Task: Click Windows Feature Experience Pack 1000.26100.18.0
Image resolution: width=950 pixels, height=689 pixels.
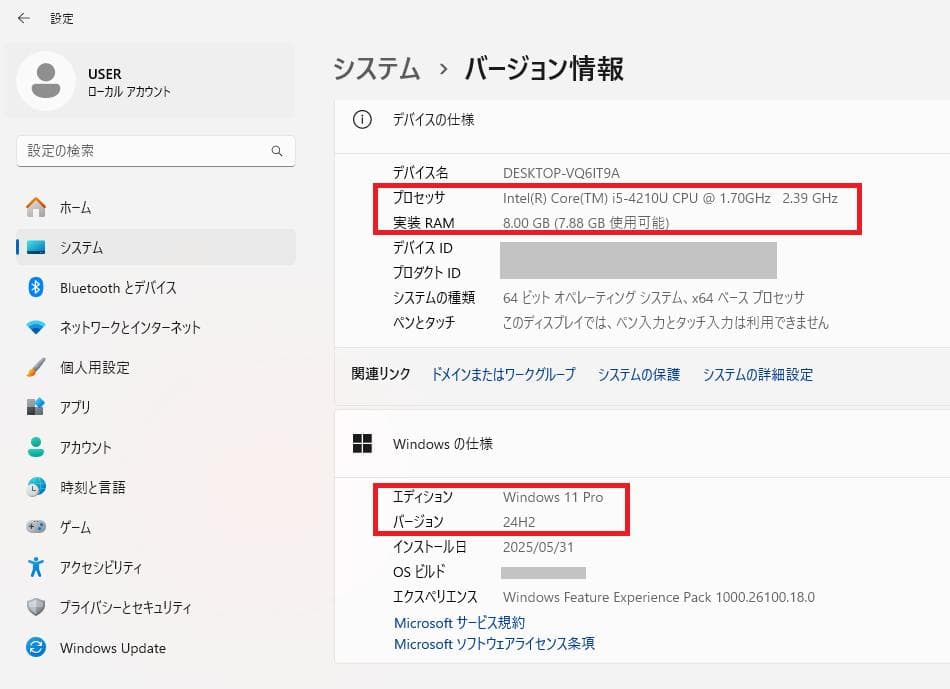Action: 659,597
